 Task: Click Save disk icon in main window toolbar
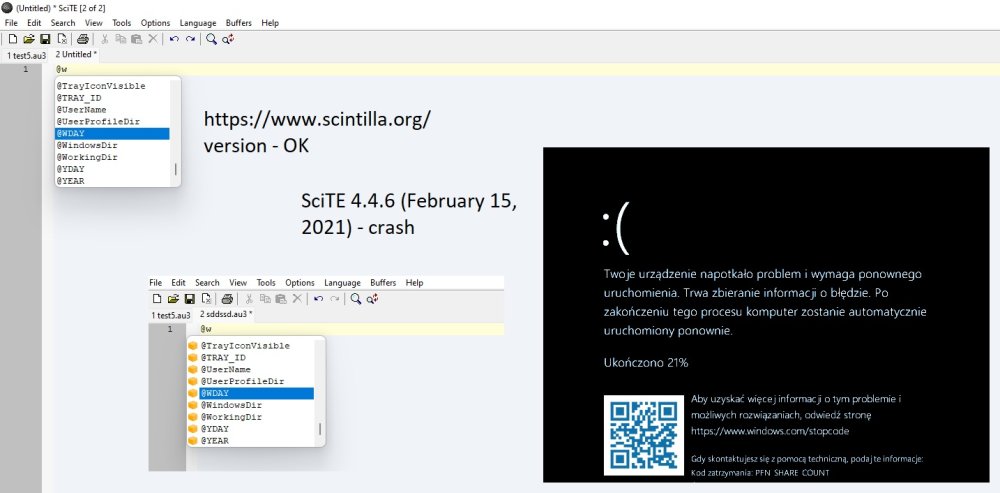coord(45,39)
